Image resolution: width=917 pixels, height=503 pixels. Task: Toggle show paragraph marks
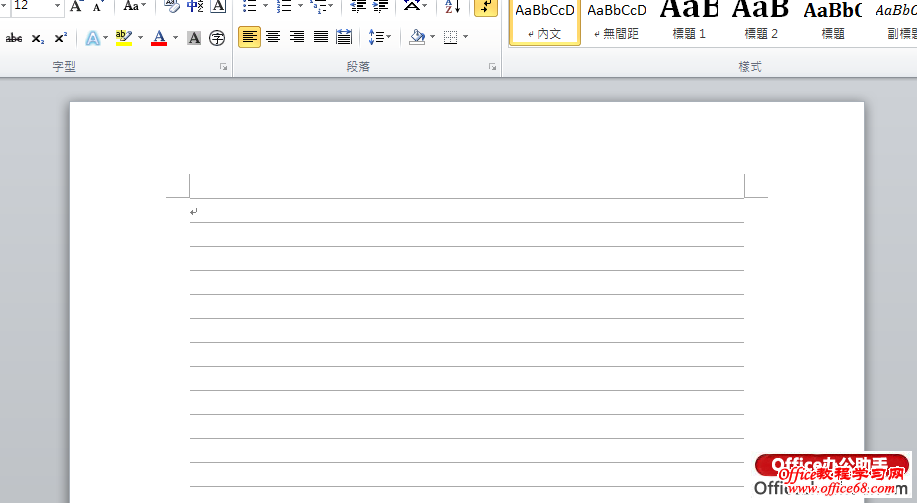(x=486, y=6)
